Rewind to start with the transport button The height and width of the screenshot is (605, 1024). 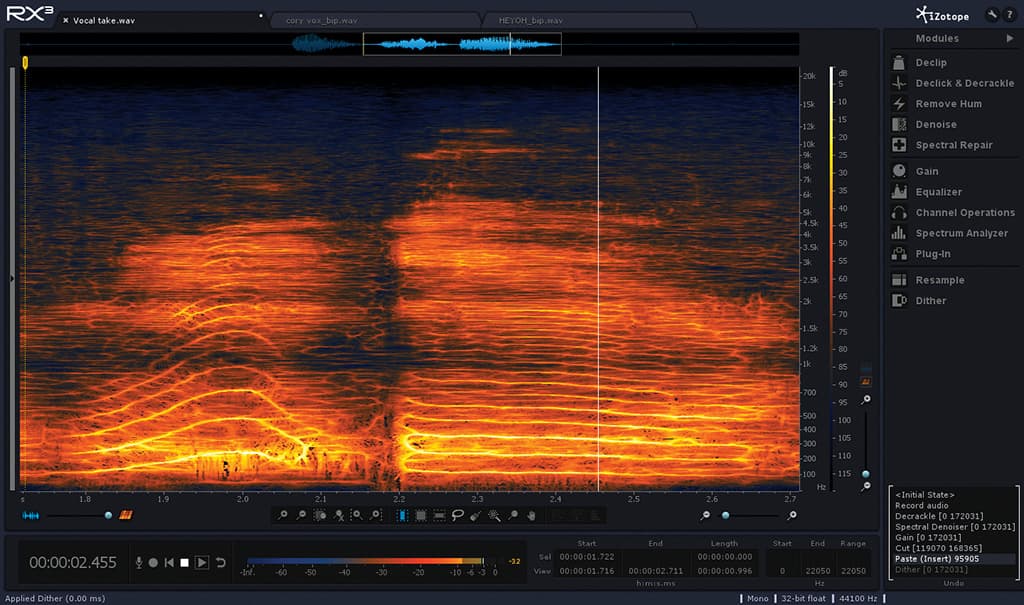[x=169, y=563]
